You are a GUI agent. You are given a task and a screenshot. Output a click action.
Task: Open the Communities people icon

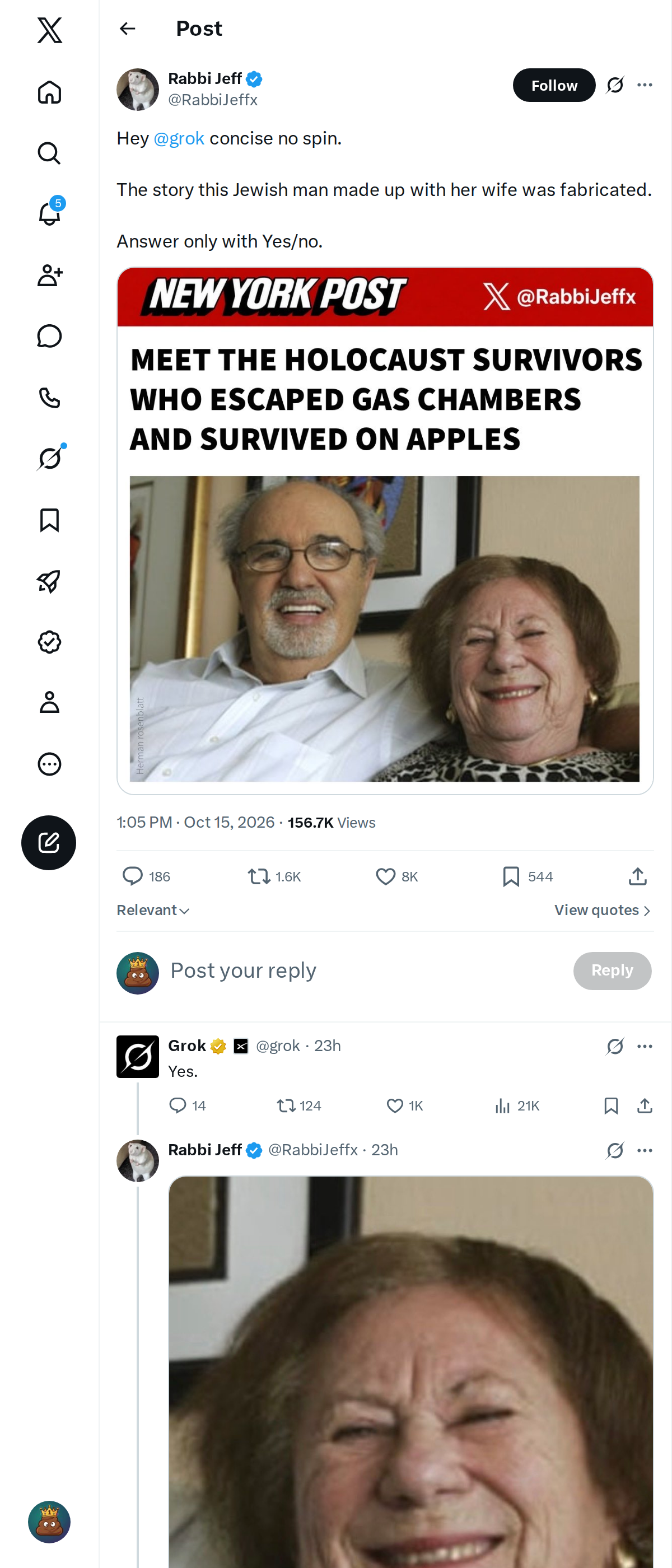point(49,275)
